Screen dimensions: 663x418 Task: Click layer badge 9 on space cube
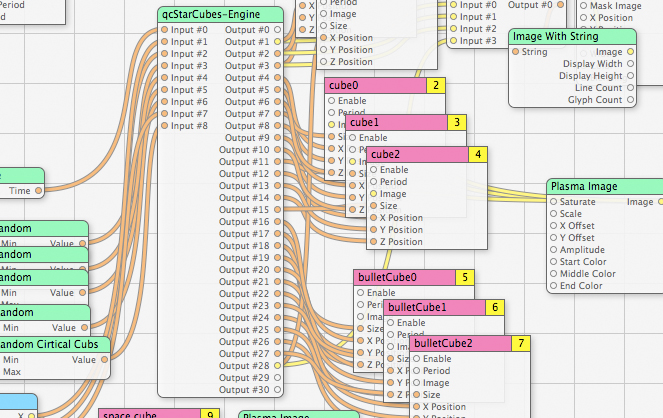(x=209, y=414)
